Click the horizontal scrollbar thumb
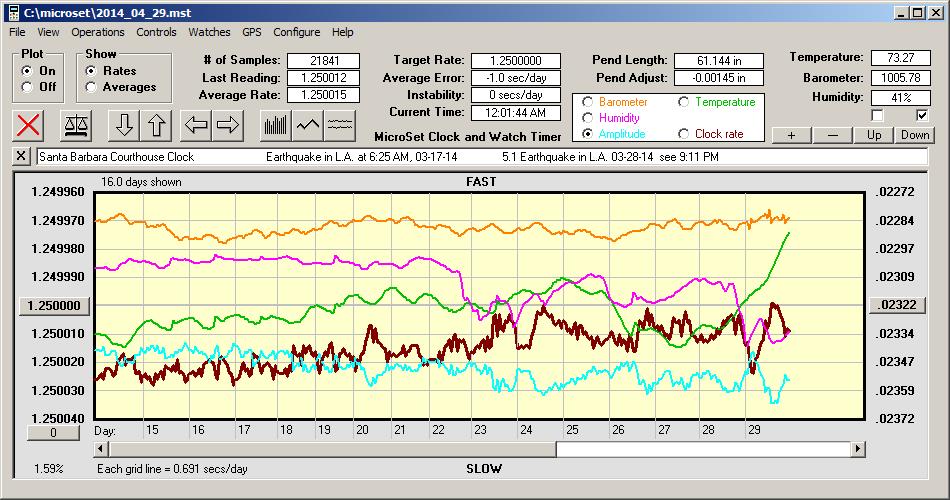The image size is (950, 500). pyautogui.click(x=333, y=449)
